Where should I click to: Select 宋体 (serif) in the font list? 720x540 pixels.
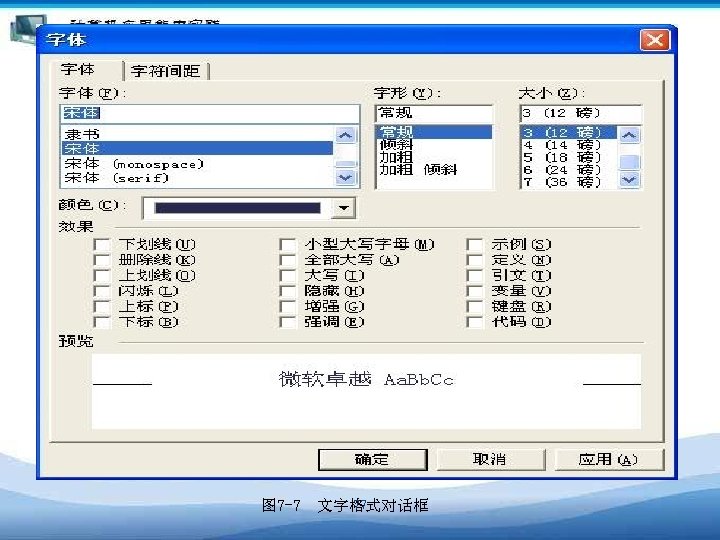coord(197,177)
